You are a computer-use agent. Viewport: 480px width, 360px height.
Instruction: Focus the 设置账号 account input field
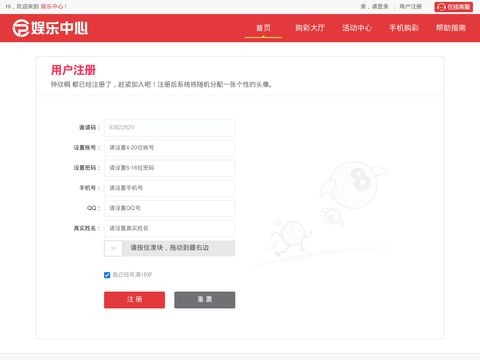pos(170,148)
